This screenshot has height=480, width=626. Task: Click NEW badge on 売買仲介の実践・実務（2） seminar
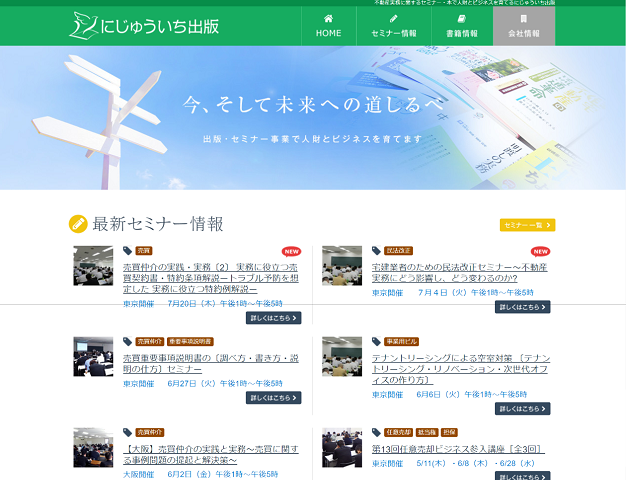click(291, 252)
